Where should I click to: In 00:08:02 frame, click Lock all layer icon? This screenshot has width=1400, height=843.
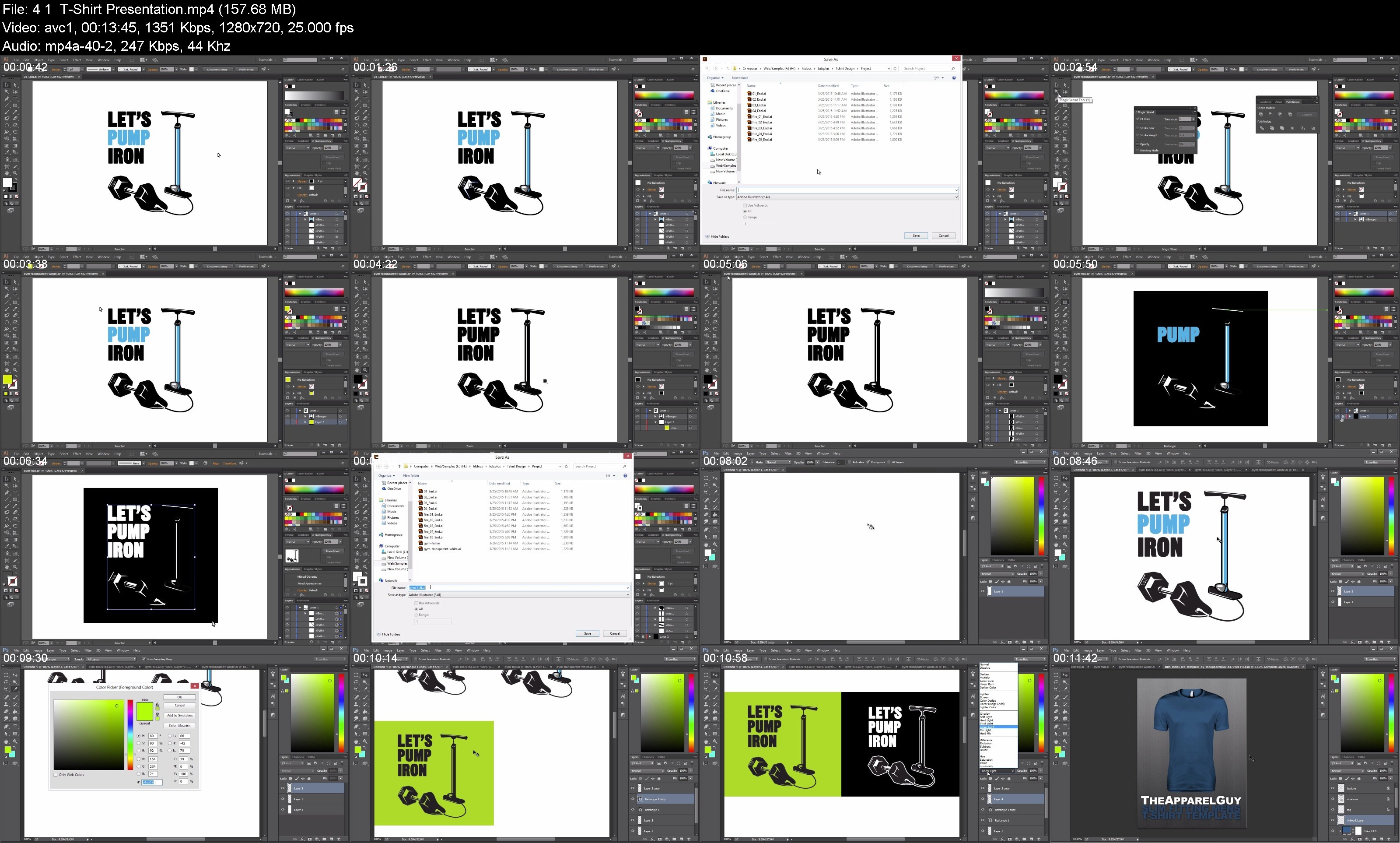pyautogui.click(x=1009, y=582)
